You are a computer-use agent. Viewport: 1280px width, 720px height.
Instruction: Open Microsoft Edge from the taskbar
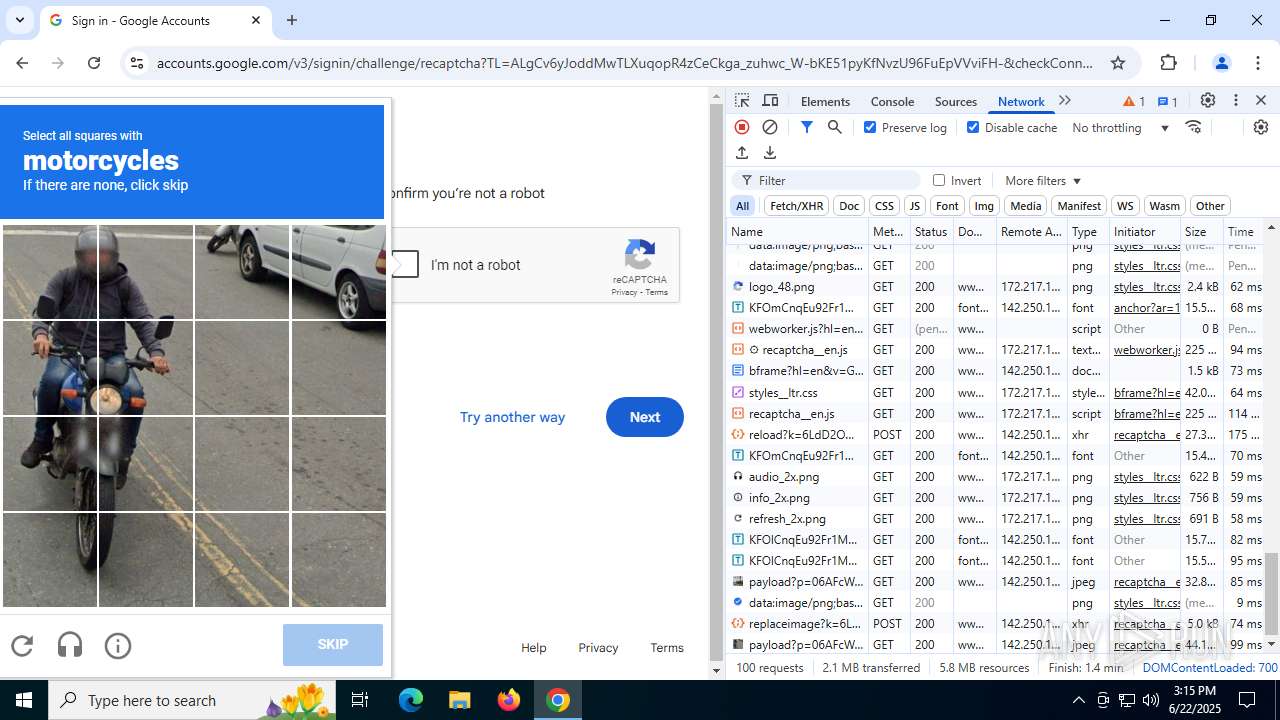[x=411, y=700]
